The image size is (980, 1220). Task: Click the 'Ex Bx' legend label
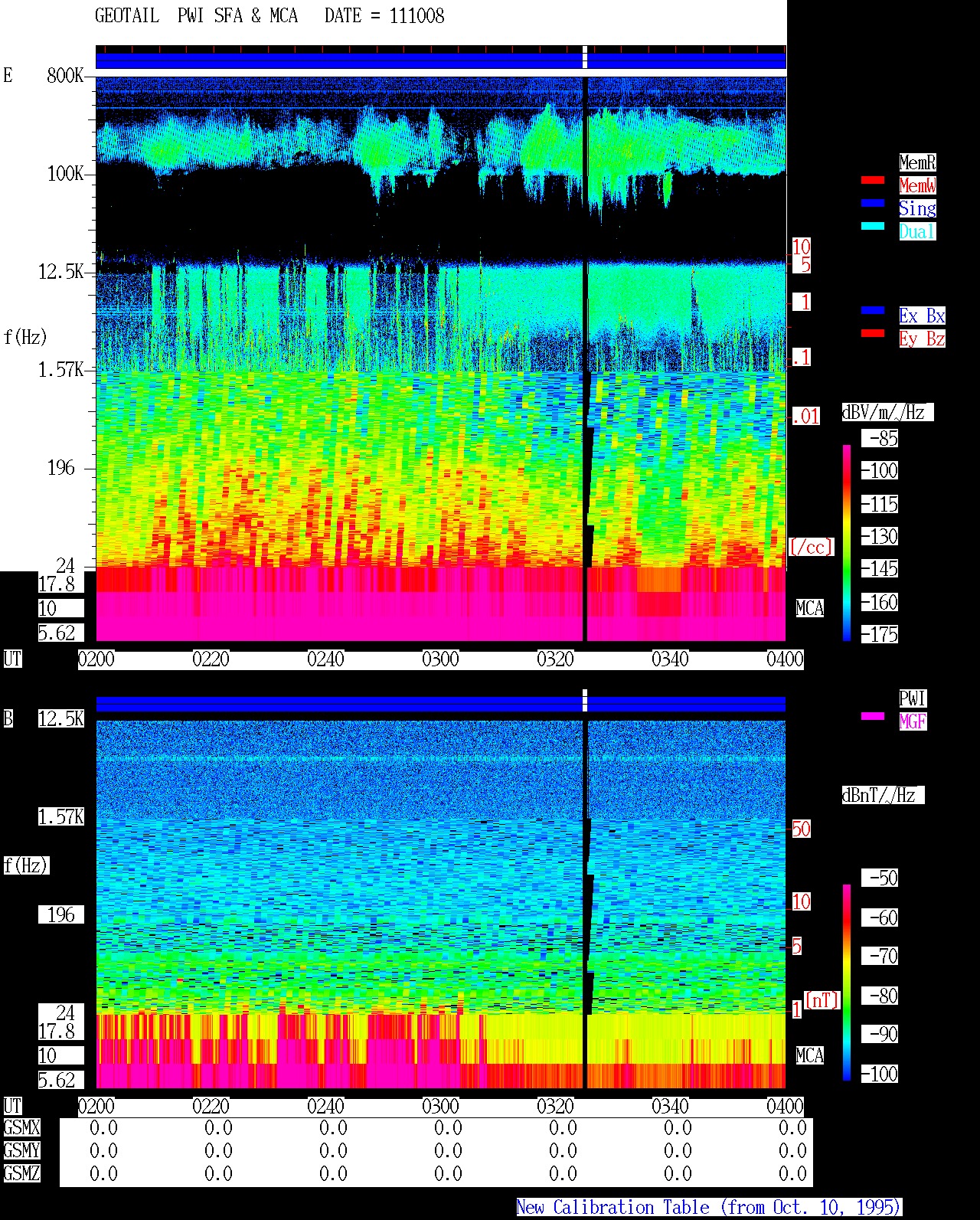tap(922, 316)
